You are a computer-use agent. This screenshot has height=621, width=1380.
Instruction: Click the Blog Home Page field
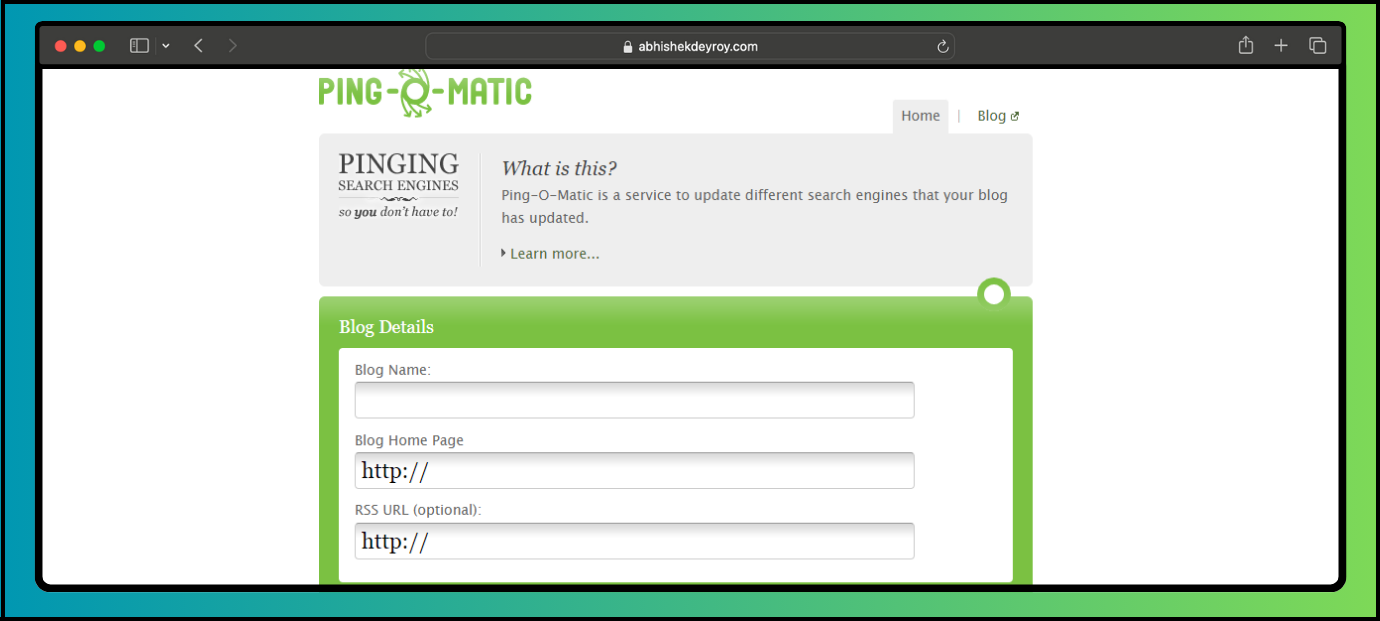click(634, 471)
